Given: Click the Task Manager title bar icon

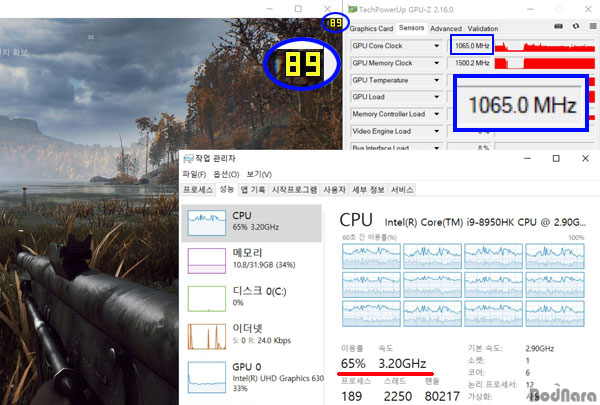Looking at the screenshot, I should pos(188,158).
